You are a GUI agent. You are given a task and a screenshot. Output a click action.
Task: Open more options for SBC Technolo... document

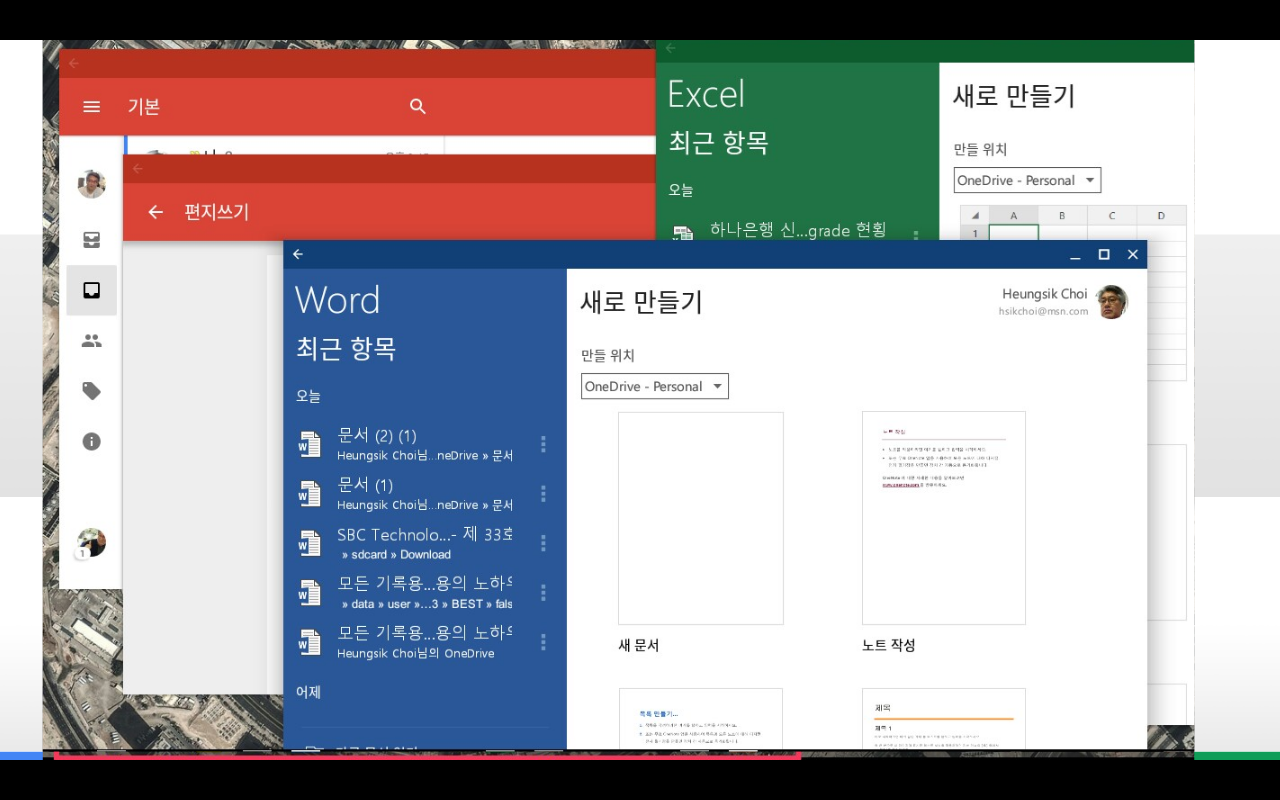click(x=543, y=543)
